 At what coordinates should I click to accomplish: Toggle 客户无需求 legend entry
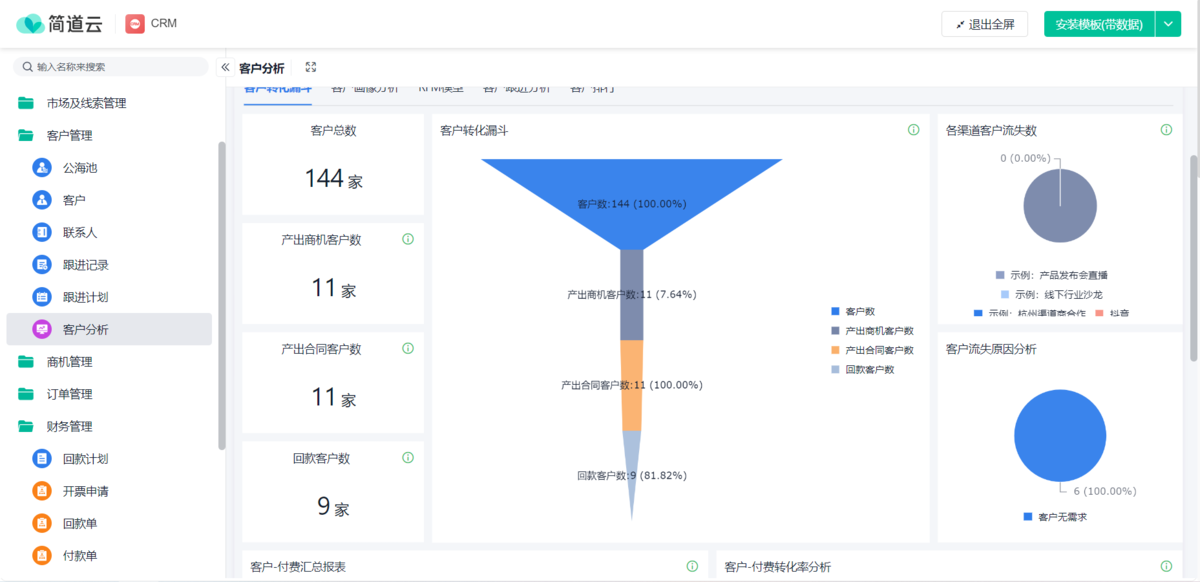click(x=1055, y=517)
